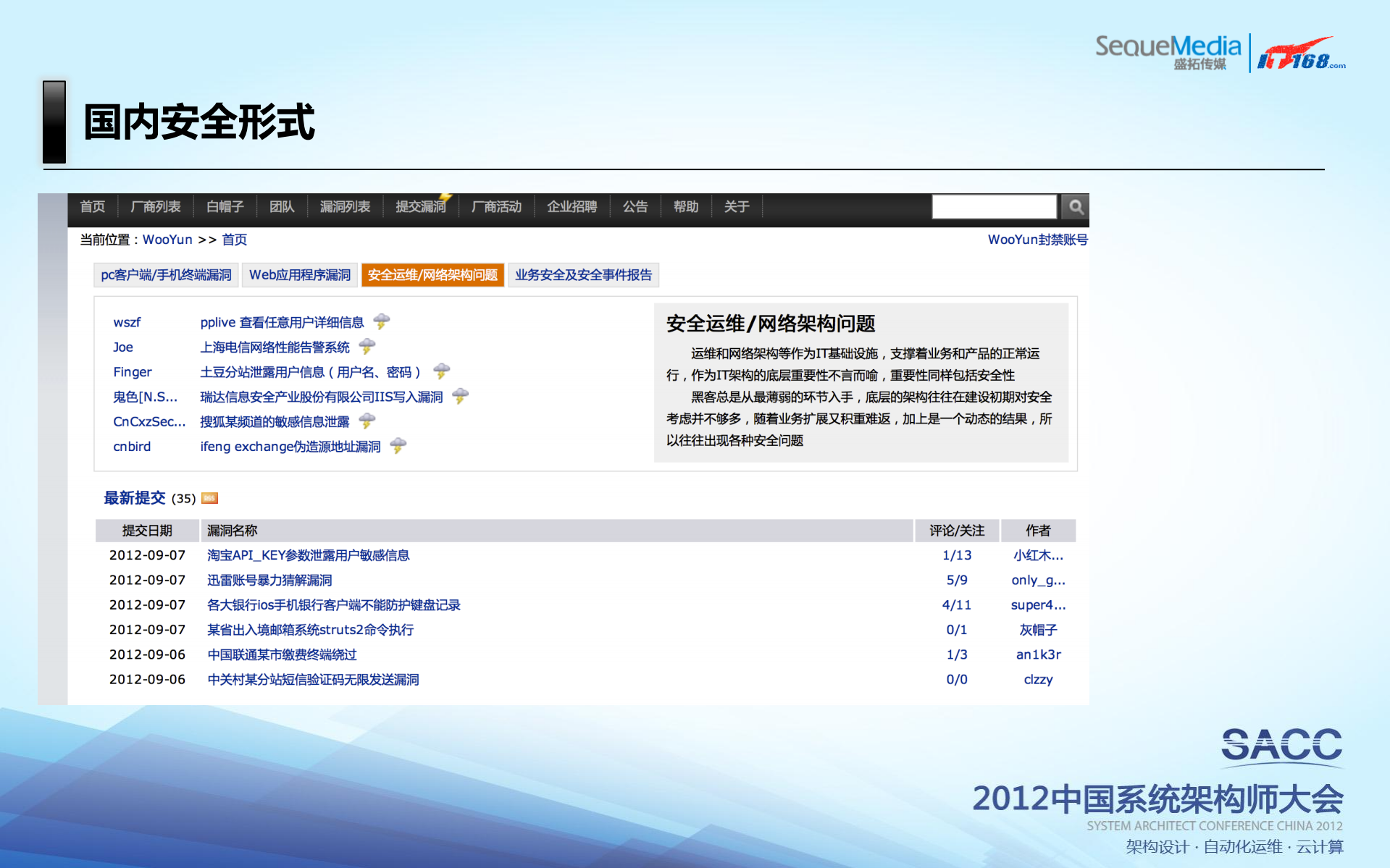Click the storm icon beside 瑞达信息安全 IIS entry

pos(460,396)
